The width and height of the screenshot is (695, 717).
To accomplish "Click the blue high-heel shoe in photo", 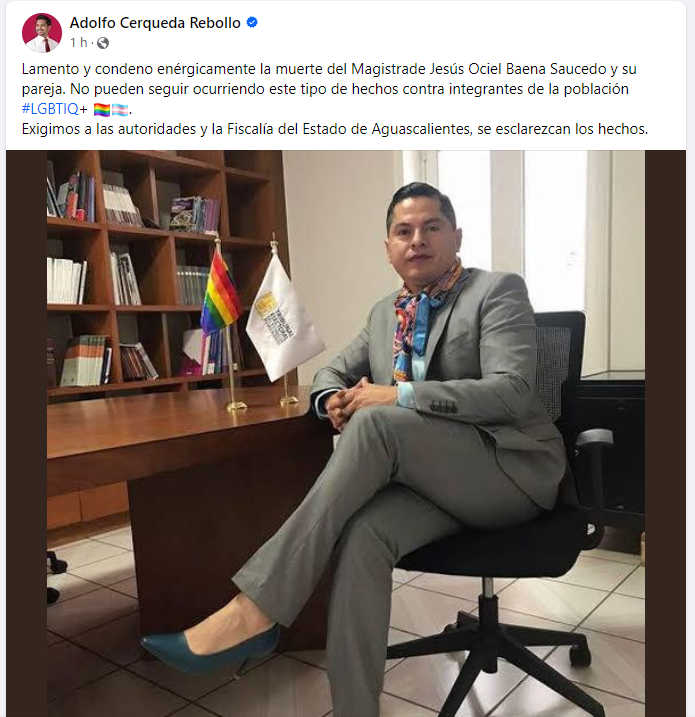I will coord(211,649).
